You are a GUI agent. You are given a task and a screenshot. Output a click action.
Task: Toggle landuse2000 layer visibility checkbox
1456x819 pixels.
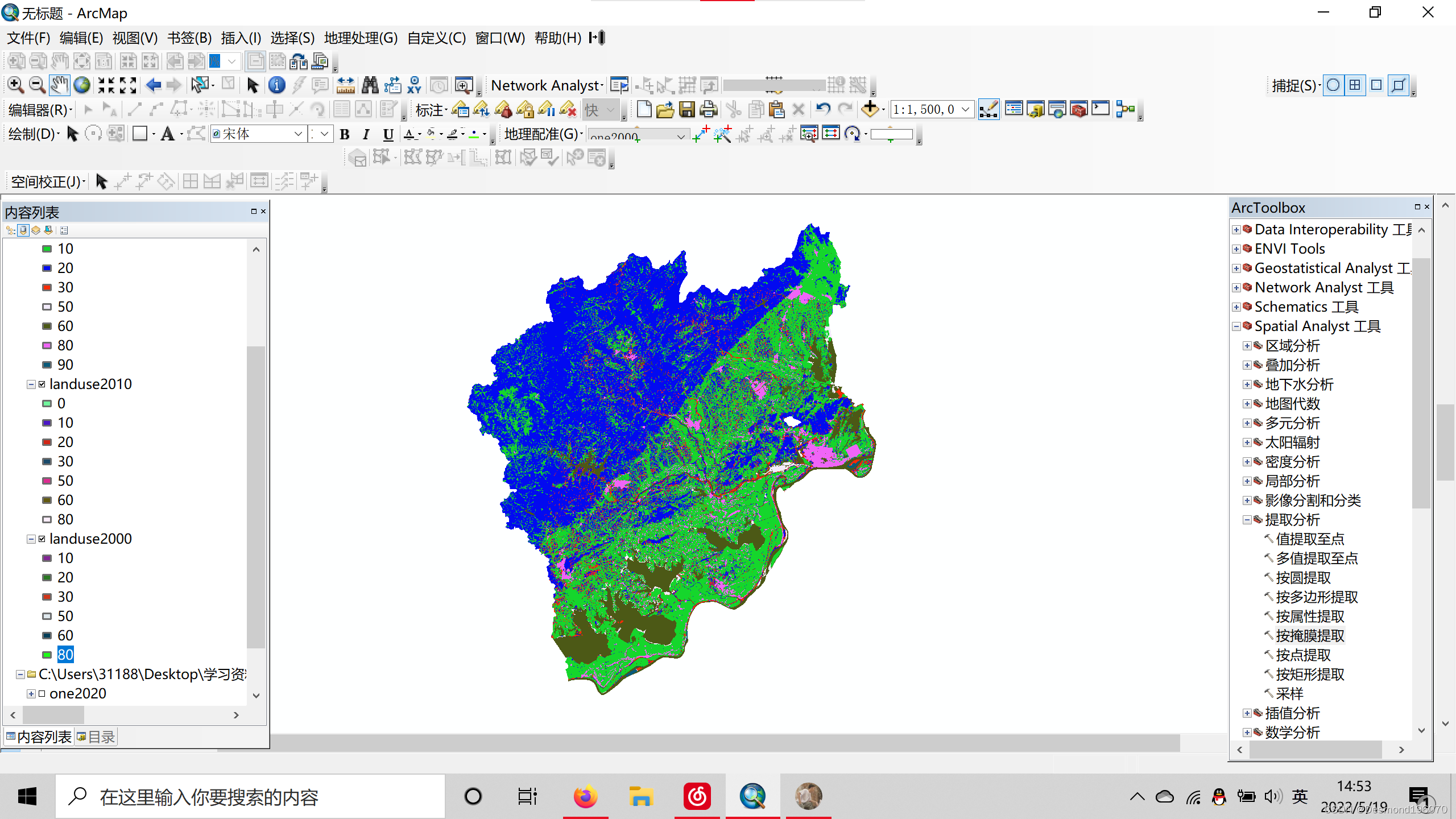coord(42,539)
